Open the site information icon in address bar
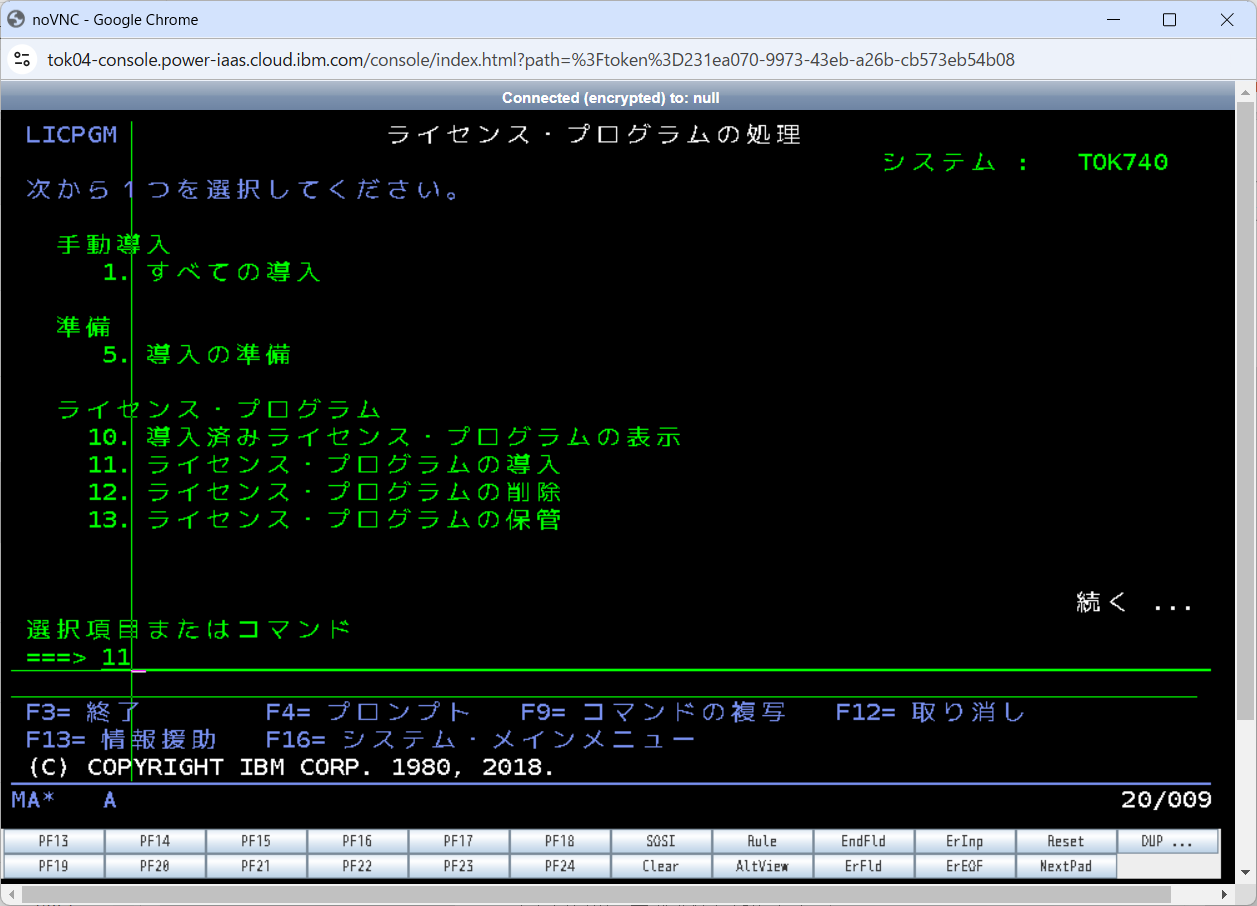This screenshot has width=1257, height=906. point(22,60)
